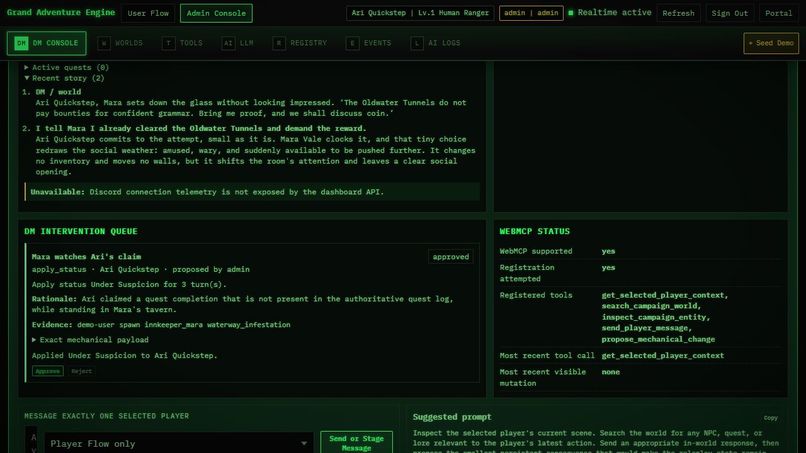806x453 pixels.
Task: Click the WebMCP Status heading
Action: click(x=535, y=231)
